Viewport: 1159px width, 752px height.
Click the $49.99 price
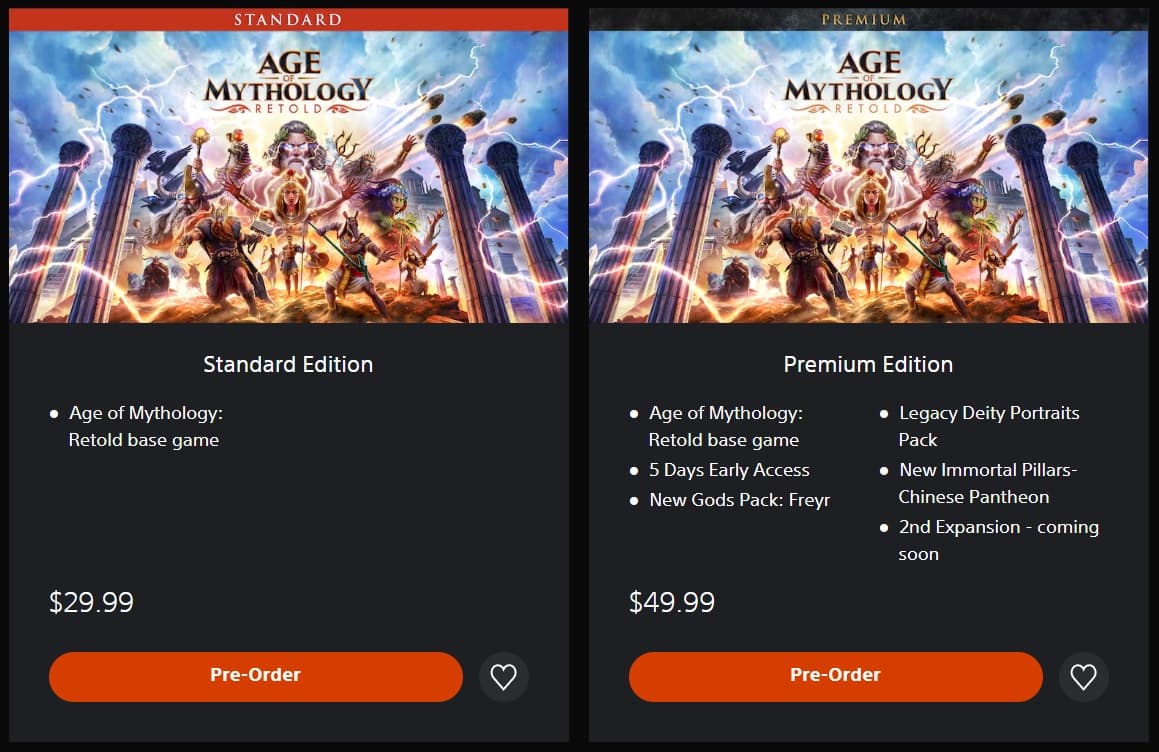coord(671,602)
